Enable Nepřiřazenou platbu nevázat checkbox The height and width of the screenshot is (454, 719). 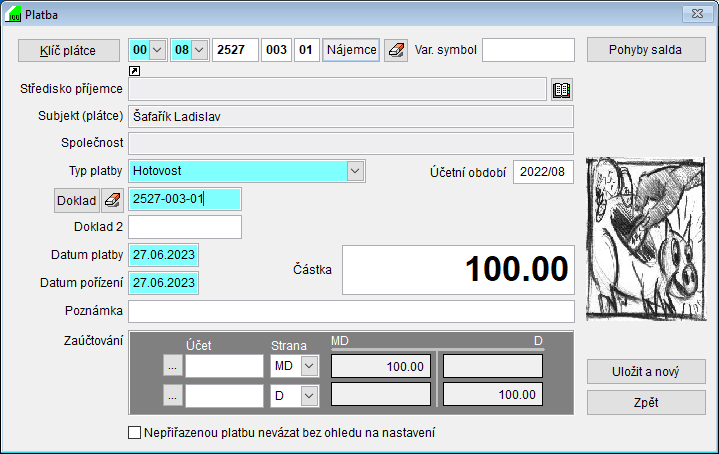(x=135, y=433)
